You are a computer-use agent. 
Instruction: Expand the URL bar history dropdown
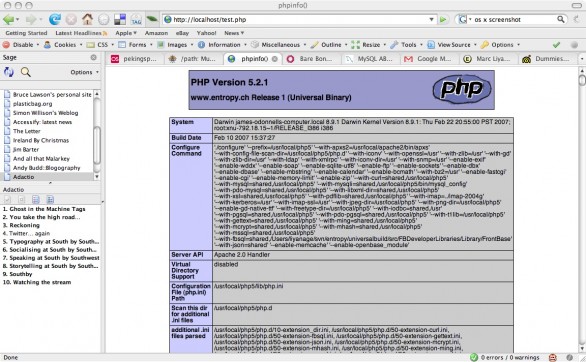click(x=431, y=19)
